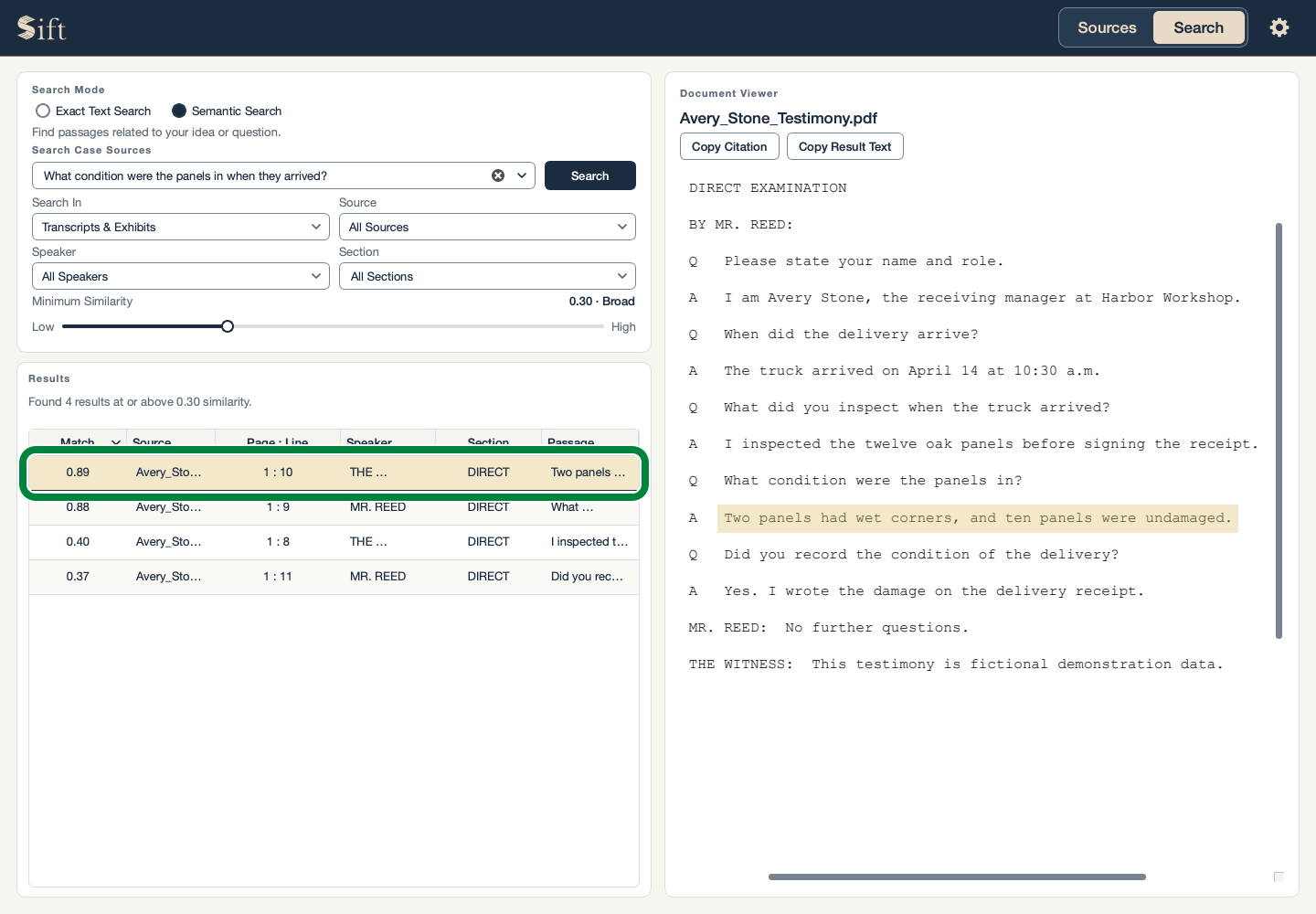The image size is (1316, 914).
Task: Click the document viewer vertical scrollbar
Action: coord(1279,430)
